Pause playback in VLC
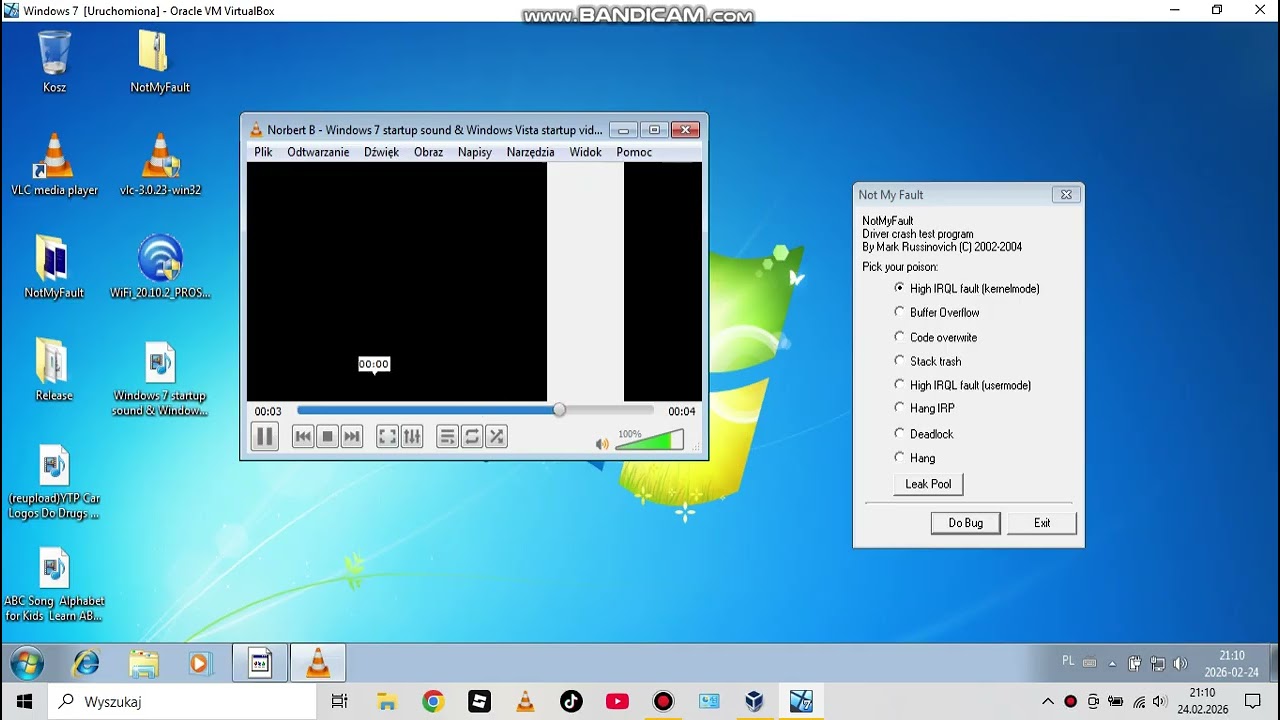Screen dimensions: 1280x720 click(264, 436)
